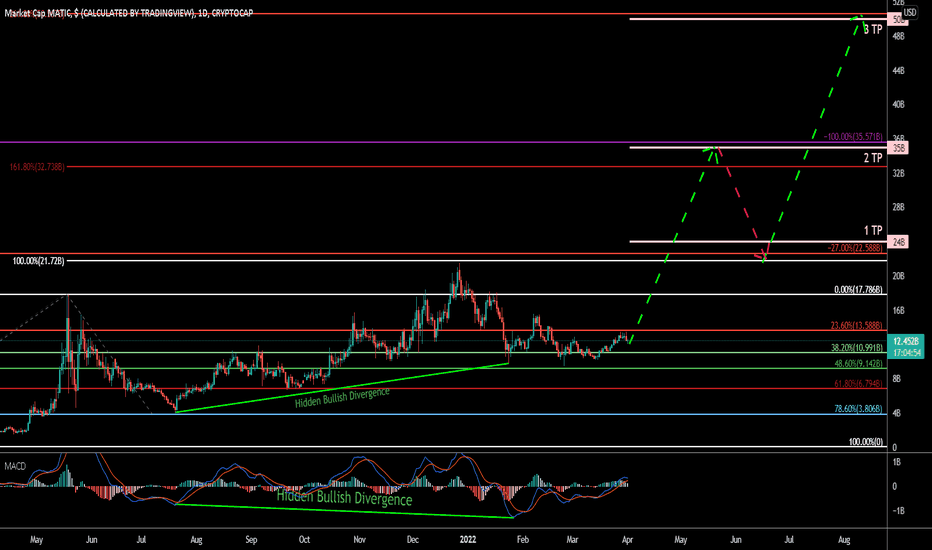The height and width of the screenshot is (550, 932).
Task: Click the -27.00%(22.588B) Fibonacci label
Action: (x=855, y=248)
